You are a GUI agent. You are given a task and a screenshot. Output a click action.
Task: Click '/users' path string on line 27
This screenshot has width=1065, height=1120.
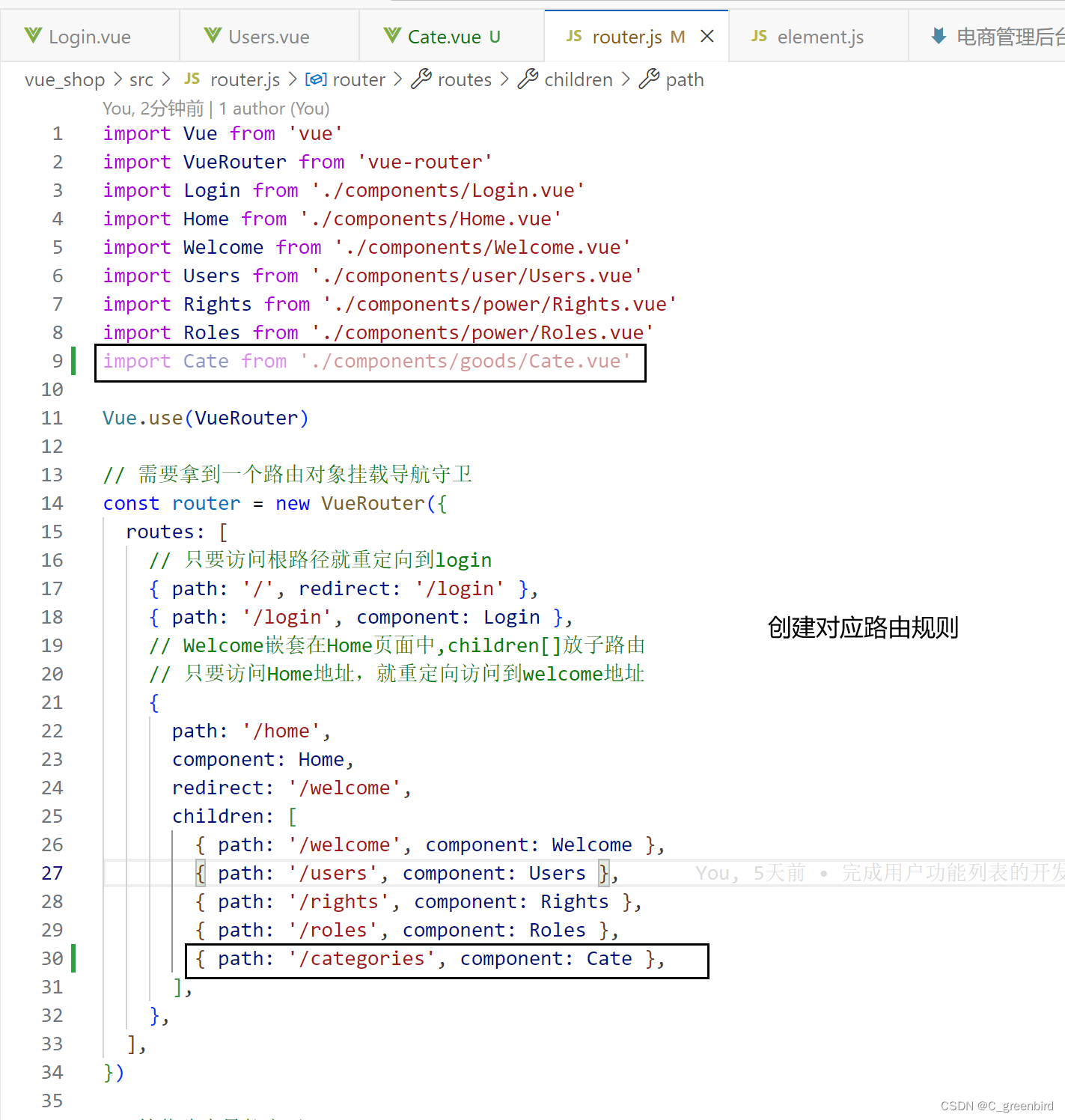tap(333, 873)
